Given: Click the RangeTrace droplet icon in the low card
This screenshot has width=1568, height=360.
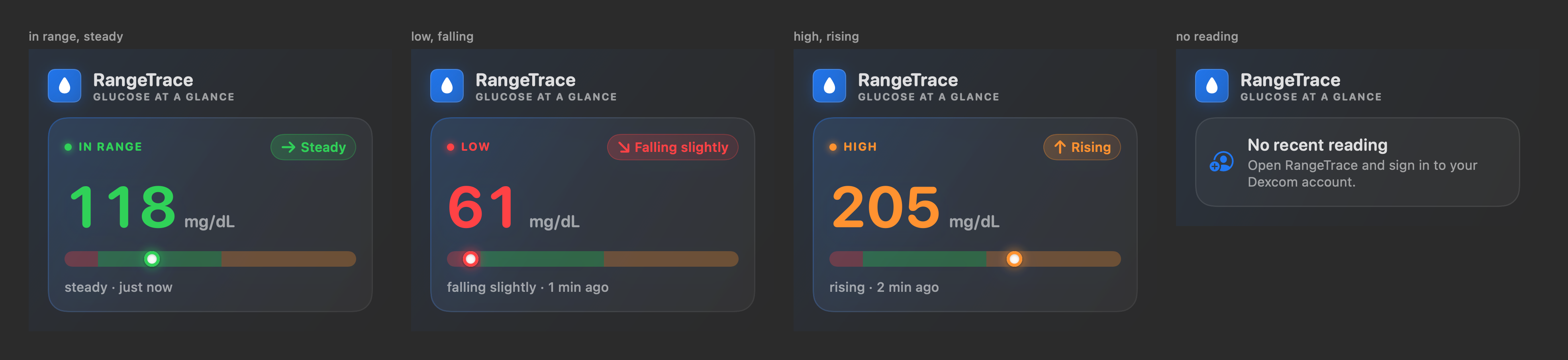Looking at the screenshot, I should click(447, 86).
